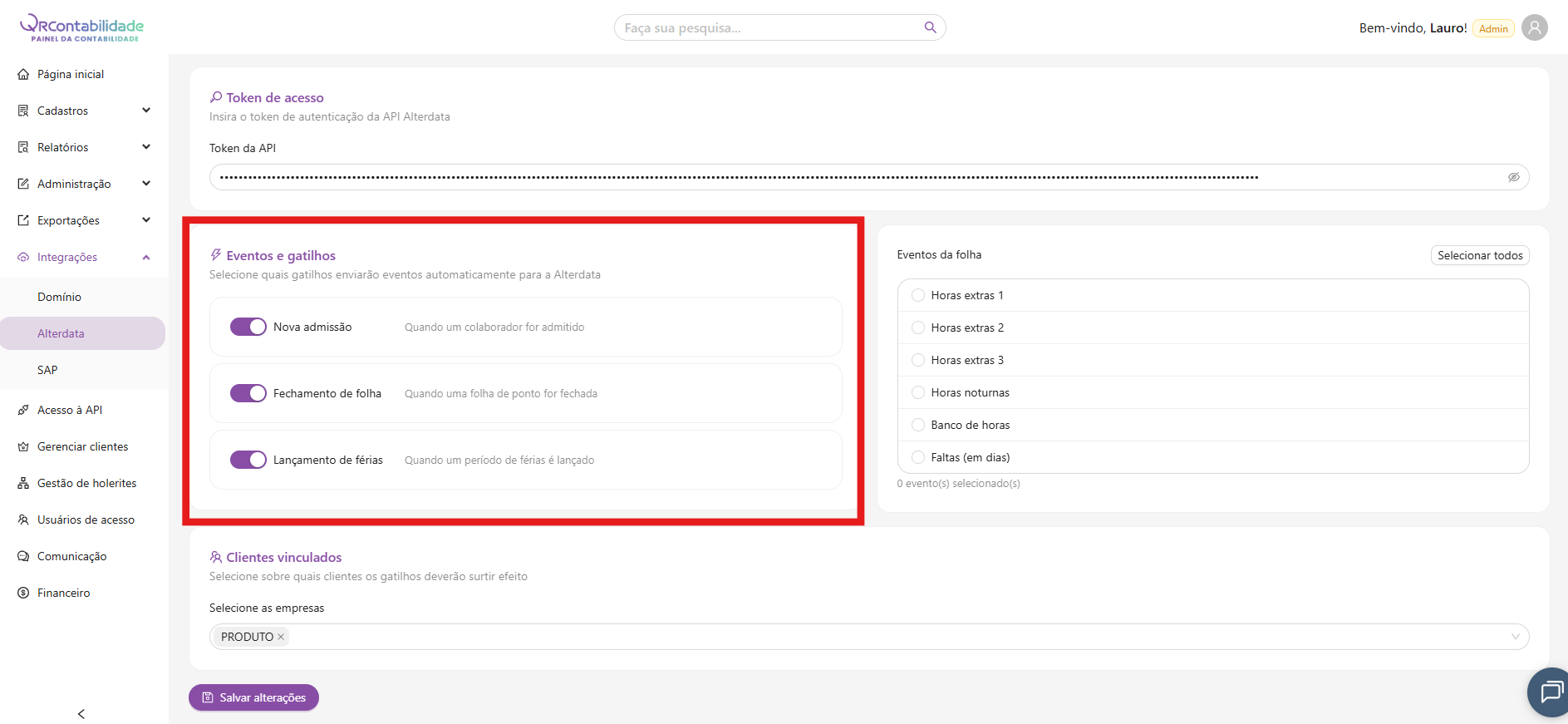1568x724 pixels.
Task: Select the Horas extras 1 event
Action: tap(918, 295)
